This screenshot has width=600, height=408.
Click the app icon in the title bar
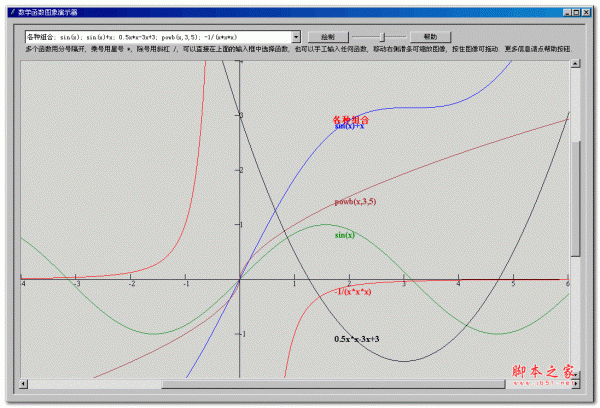pyautogui.click(x=12, y=11)
